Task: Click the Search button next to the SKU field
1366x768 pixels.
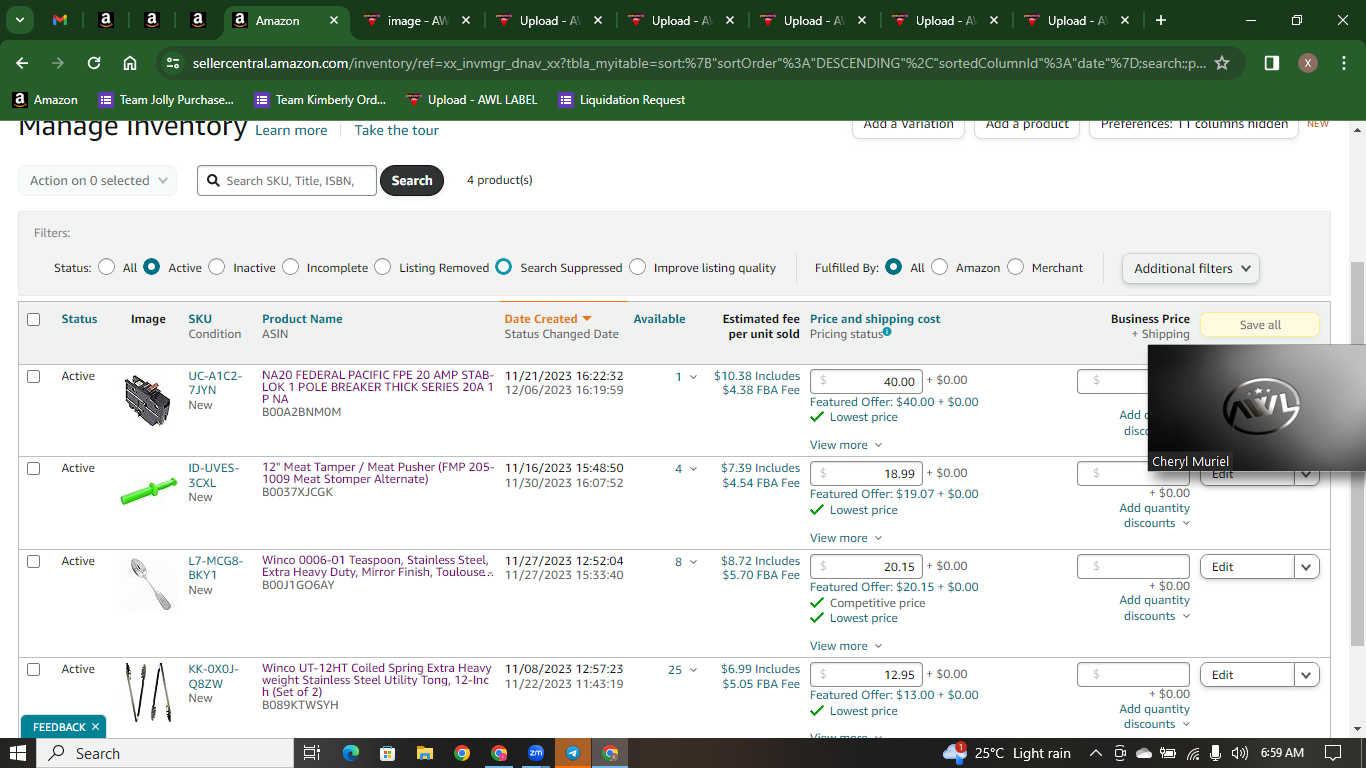Action: click(412, 180)
